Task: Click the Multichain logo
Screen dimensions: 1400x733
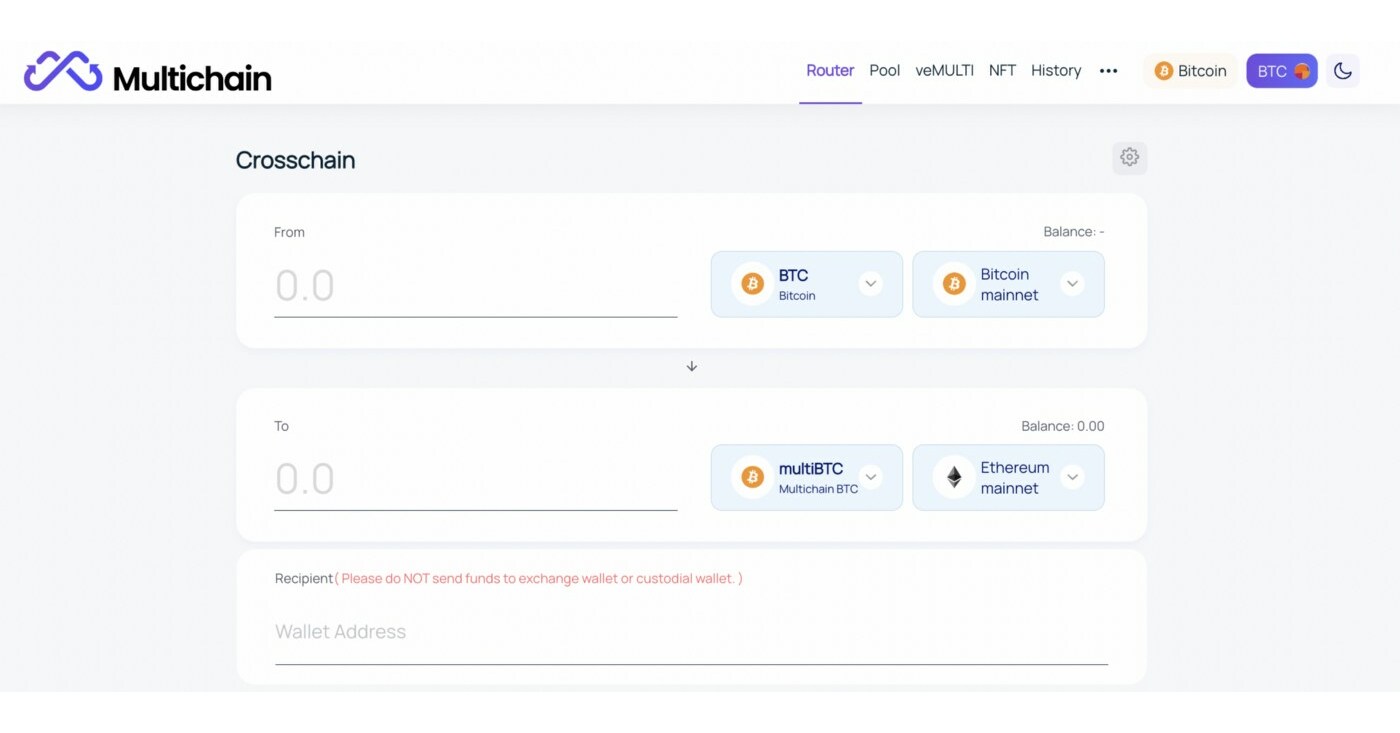Action: click(x=148, y=72)
